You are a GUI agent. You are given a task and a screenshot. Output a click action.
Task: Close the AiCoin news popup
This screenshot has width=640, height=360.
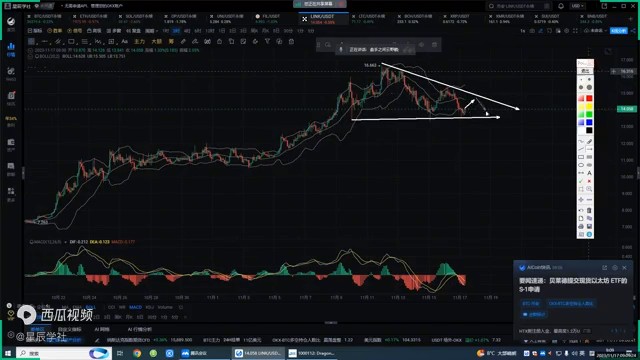point(624,268)
